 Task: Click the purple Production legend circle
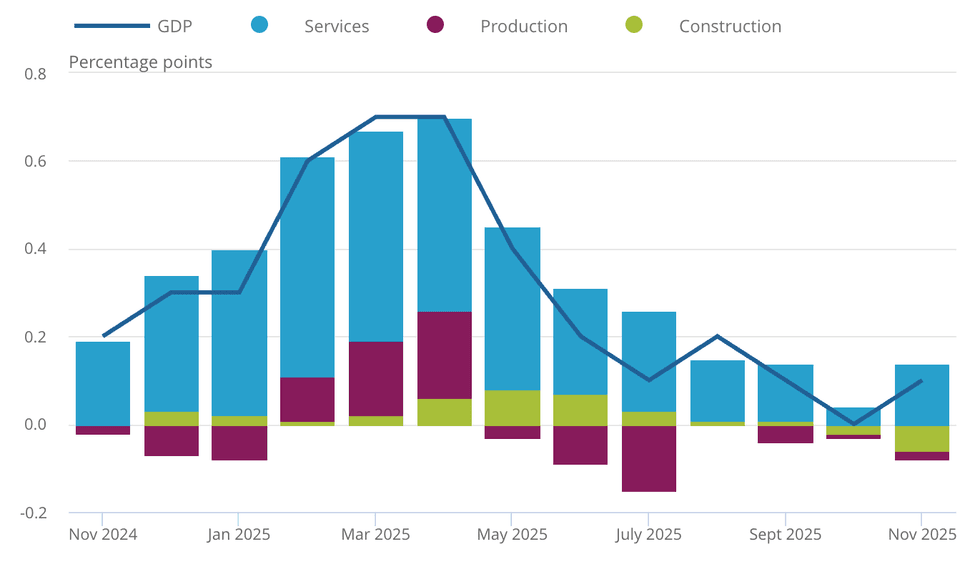435,25
